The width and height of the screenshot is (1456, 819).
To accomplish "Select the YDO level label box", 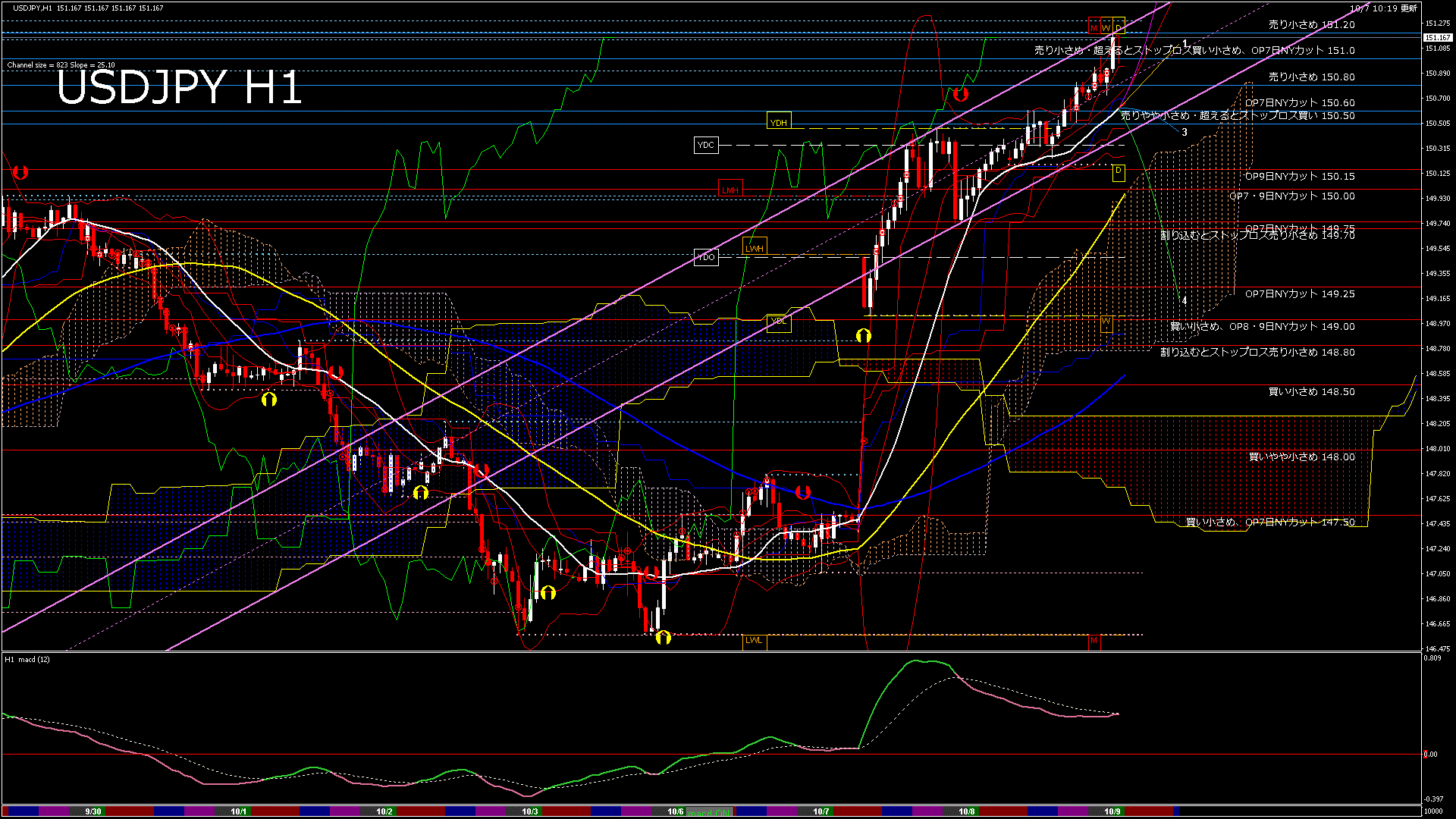I will click(x=705, y=257).
